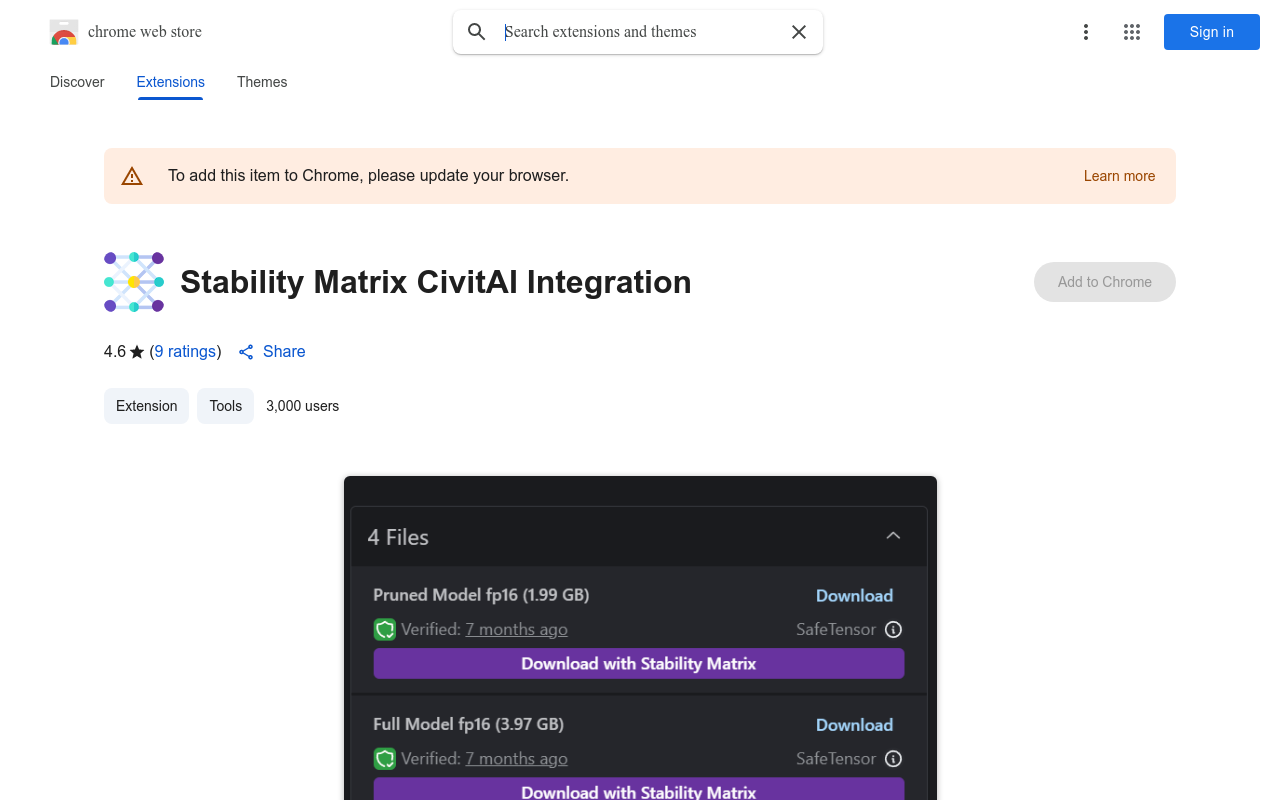Click the warning triangle icon in banner
Viewport: 1280px width, 800px height.
point(132,176)
